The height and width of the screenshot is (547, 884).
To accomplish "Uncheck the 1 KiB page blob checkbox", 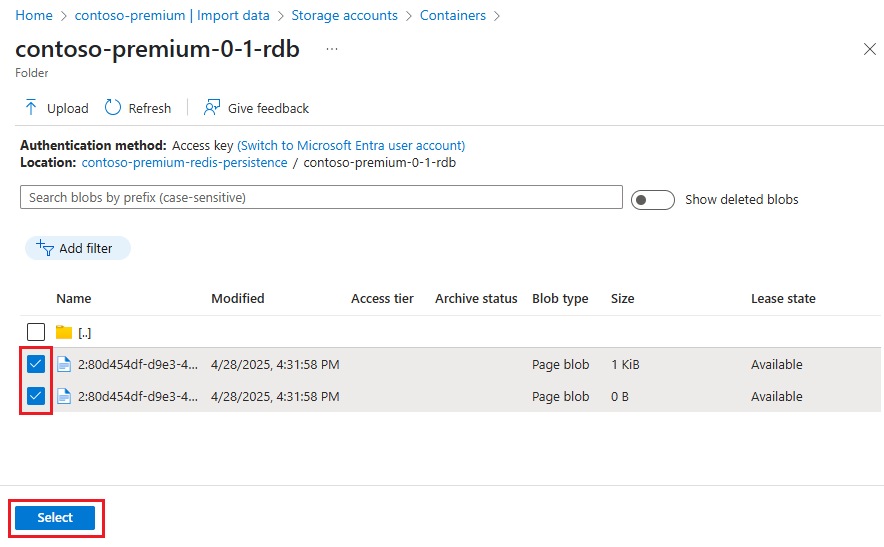I will click(36, 364).
